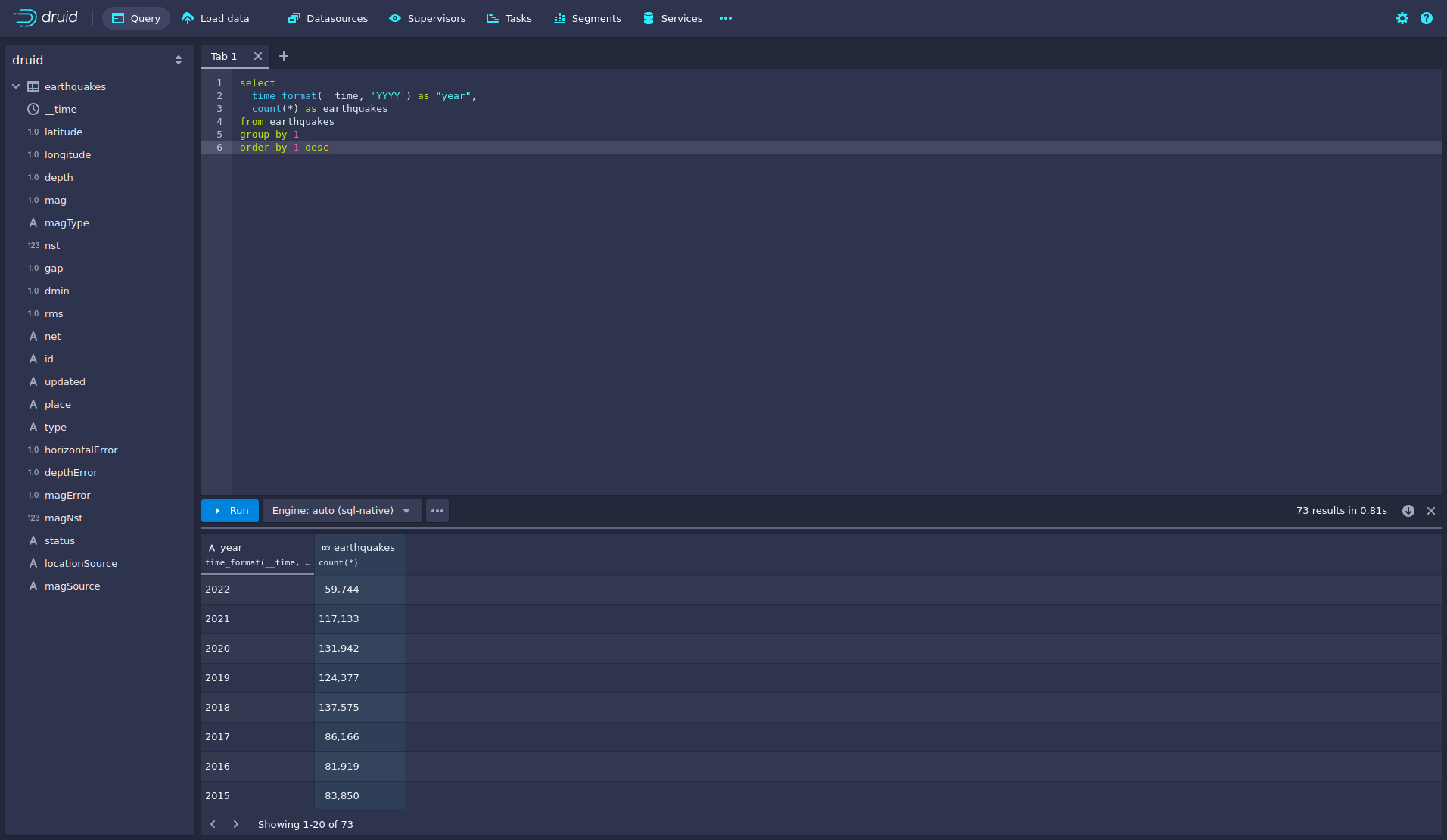
Task: Close Tab 1
Action: coord(258,56)
